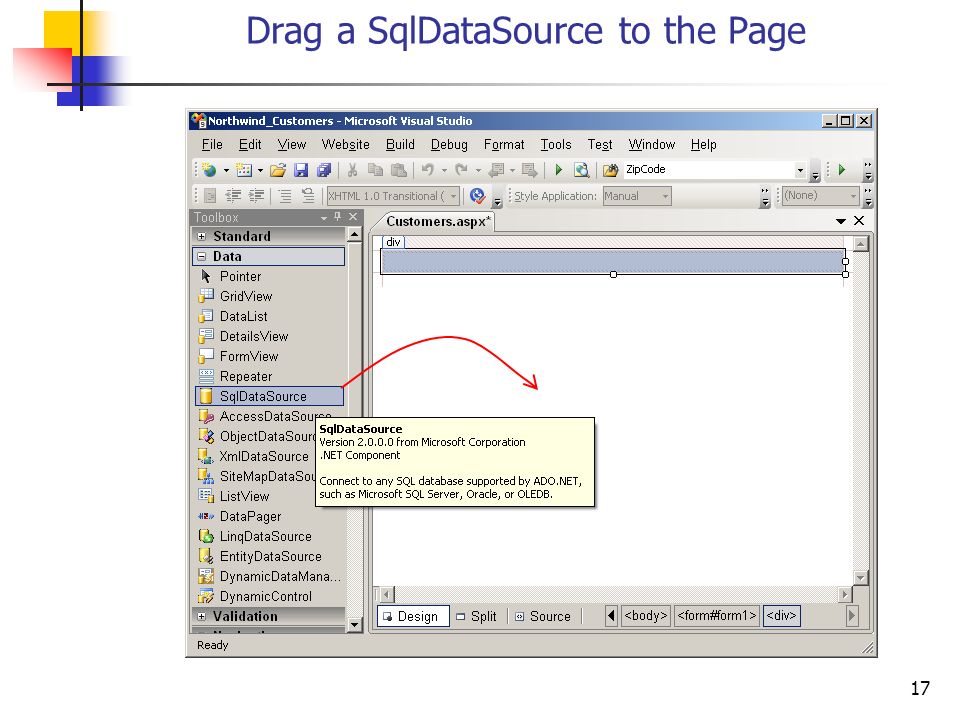960x720 pixels.
Task: Close the Toolbox panel
Action: (353, 217)
